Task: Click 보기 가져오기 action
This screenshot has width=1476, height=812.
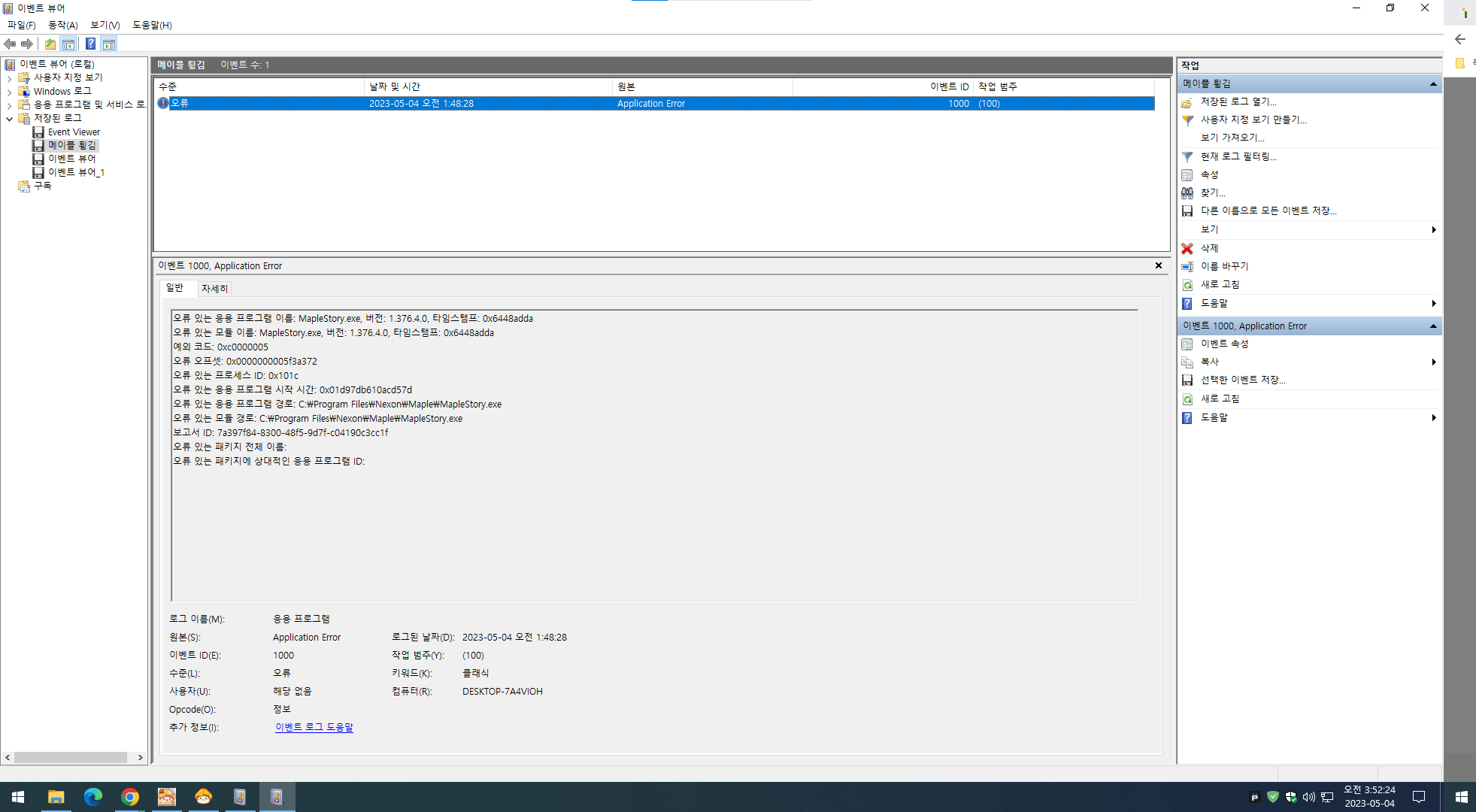Action: [x=1232, y=138]
